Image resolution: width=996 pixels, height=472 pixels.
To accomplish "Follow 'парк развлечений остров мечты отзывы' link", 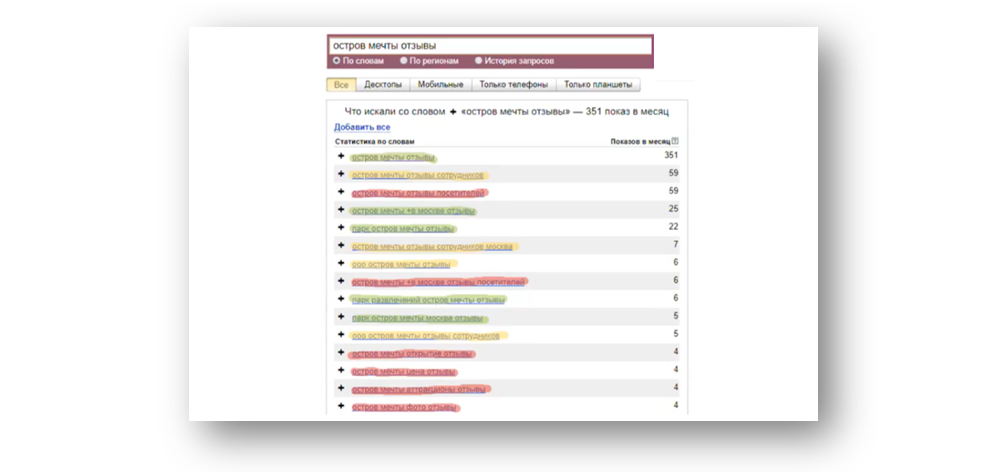I will [x=428, y=300].
